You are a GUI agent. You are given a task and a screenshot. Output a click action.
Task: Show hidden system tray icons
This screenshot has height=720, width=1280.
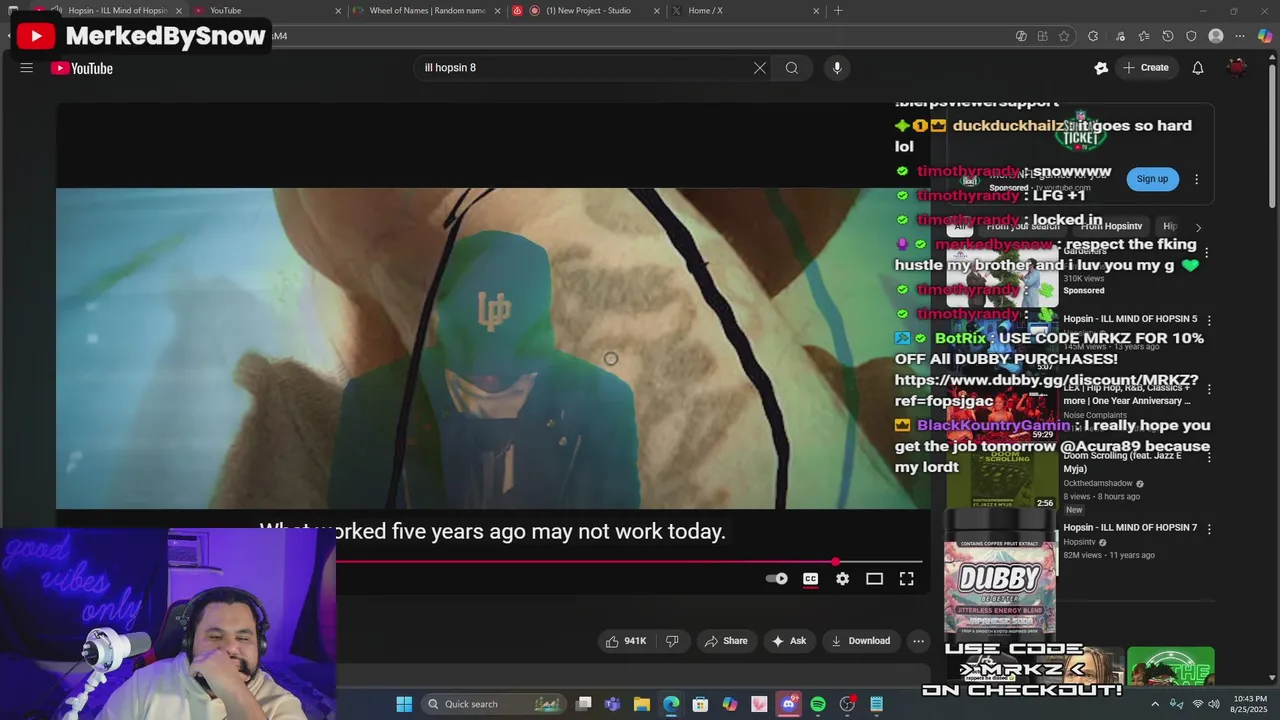(x=1155, y=704)
